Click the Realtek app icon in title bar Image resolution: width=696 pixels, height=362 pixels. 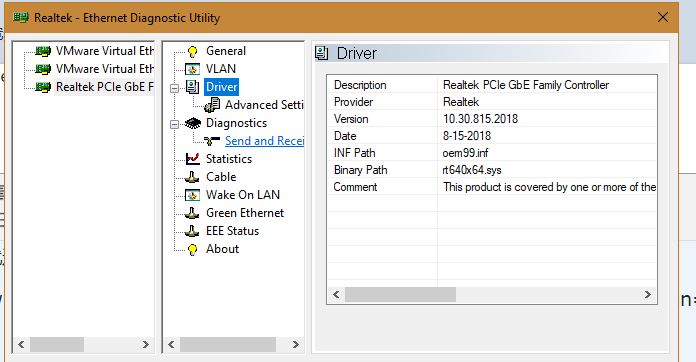21,18
